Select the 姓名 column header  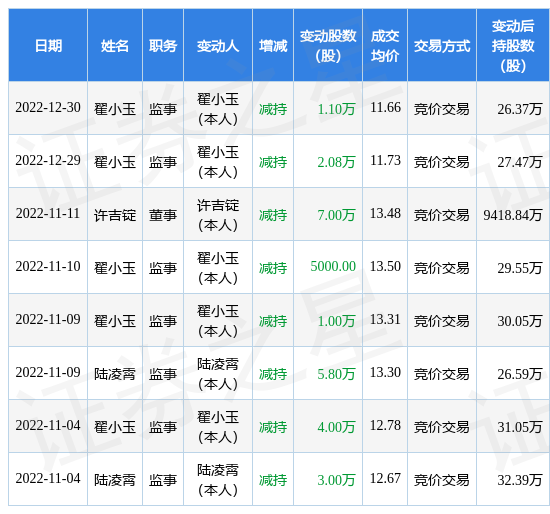coord(115,46)
